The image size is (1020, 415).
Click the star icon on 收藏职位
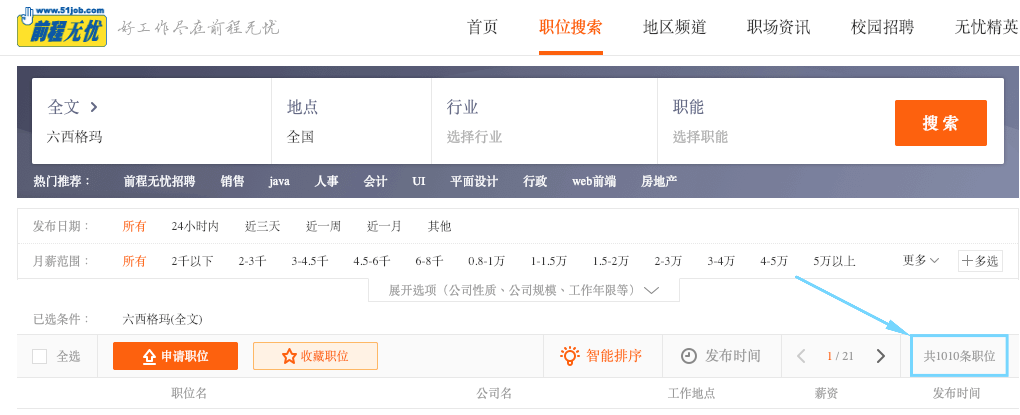coord(289,356)
